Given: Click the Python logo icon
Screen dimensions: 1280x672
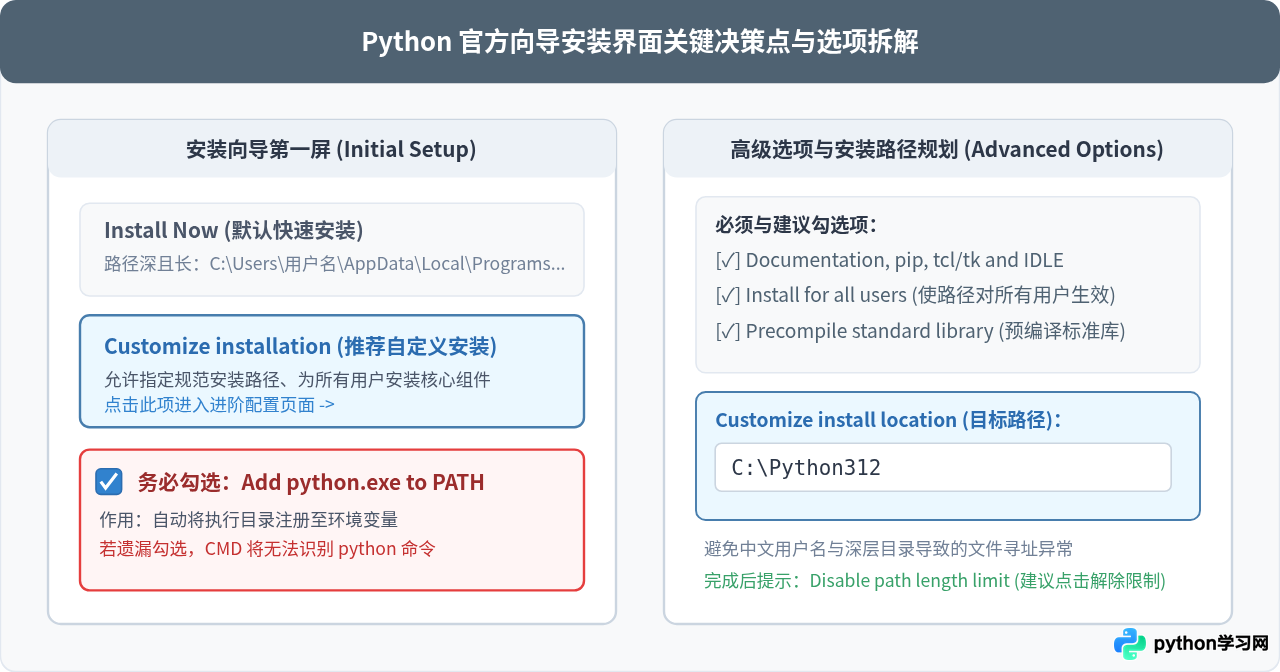Looking at the screenshot, I should [1130, 643].
